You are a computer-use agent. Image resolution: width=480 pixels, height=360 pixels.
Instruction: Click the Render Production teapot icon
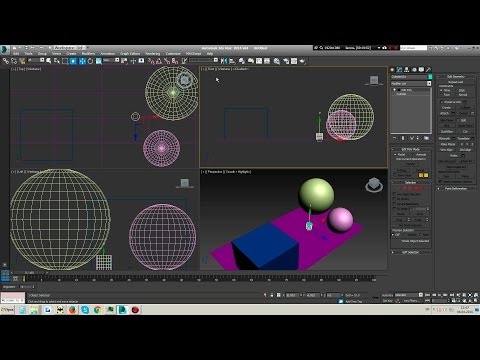(302, 61)
